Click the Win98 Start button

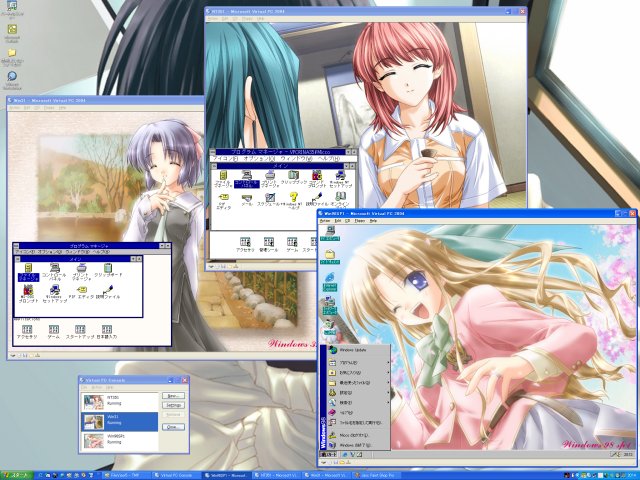(329, 454)
